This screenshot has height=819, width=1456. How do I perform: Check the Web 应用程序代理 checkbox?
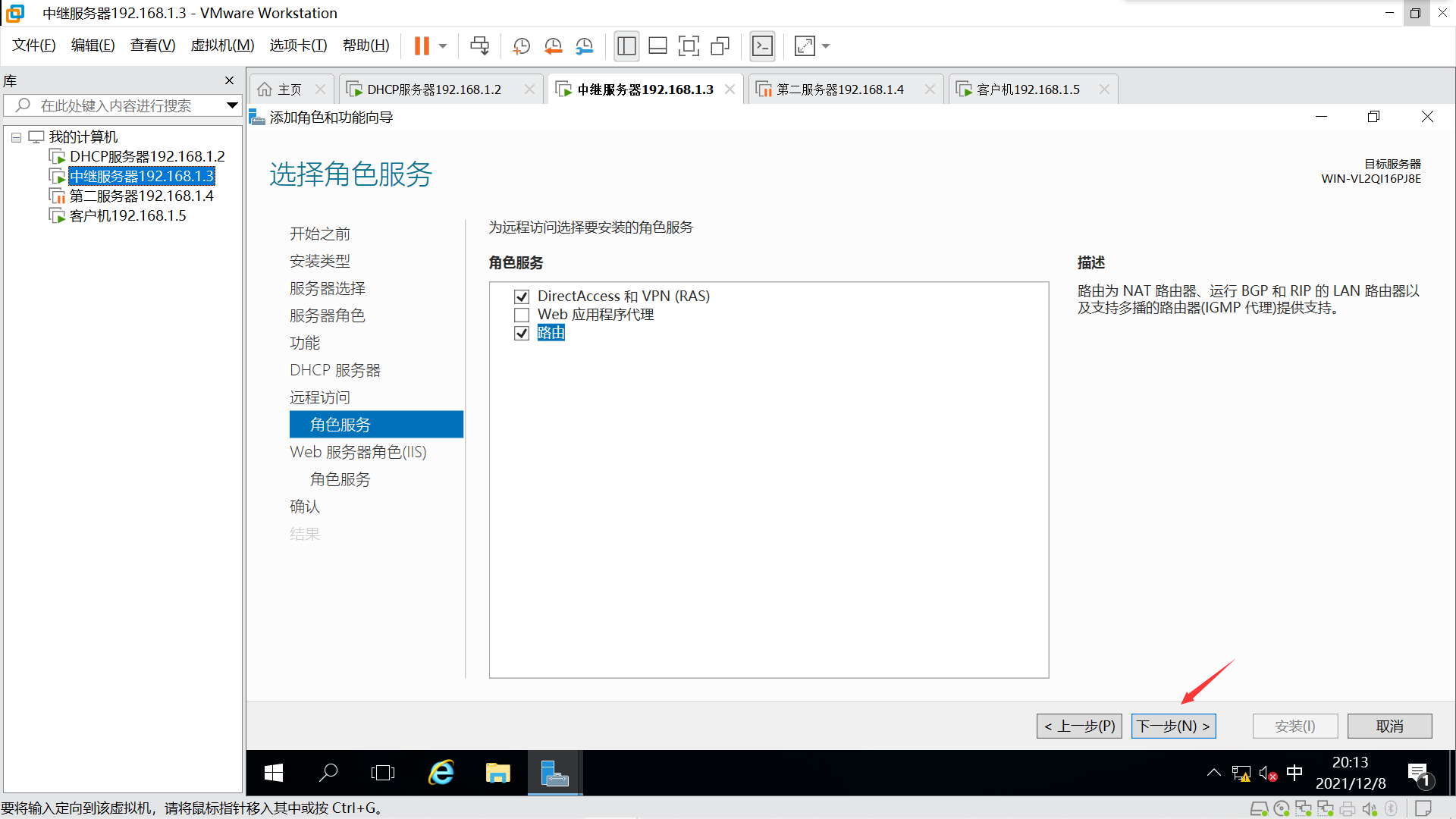(522, 315)
